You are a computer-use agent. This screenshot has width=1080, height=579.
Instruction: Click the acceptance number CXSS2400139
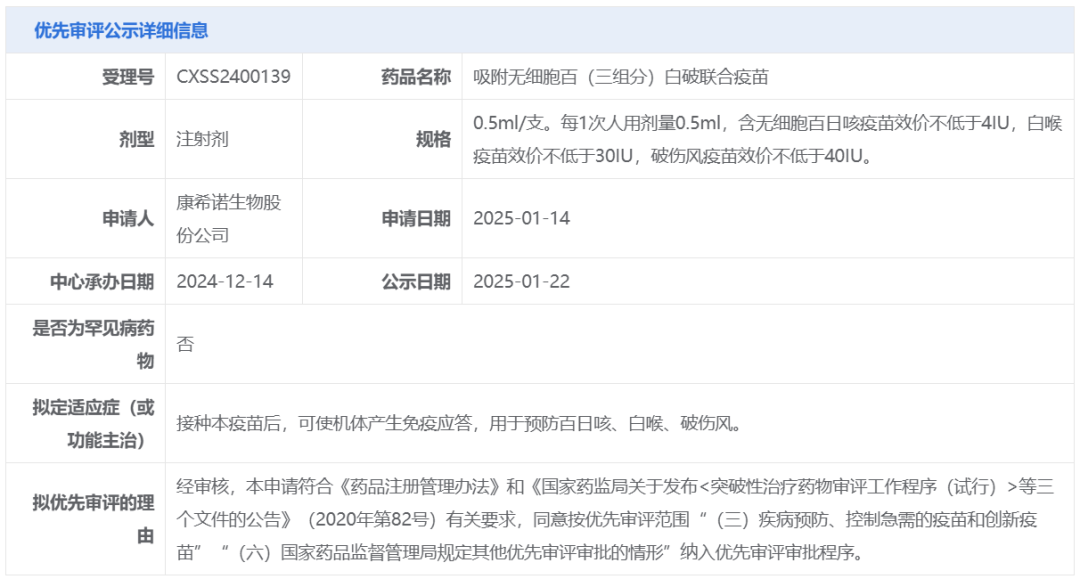231,73
